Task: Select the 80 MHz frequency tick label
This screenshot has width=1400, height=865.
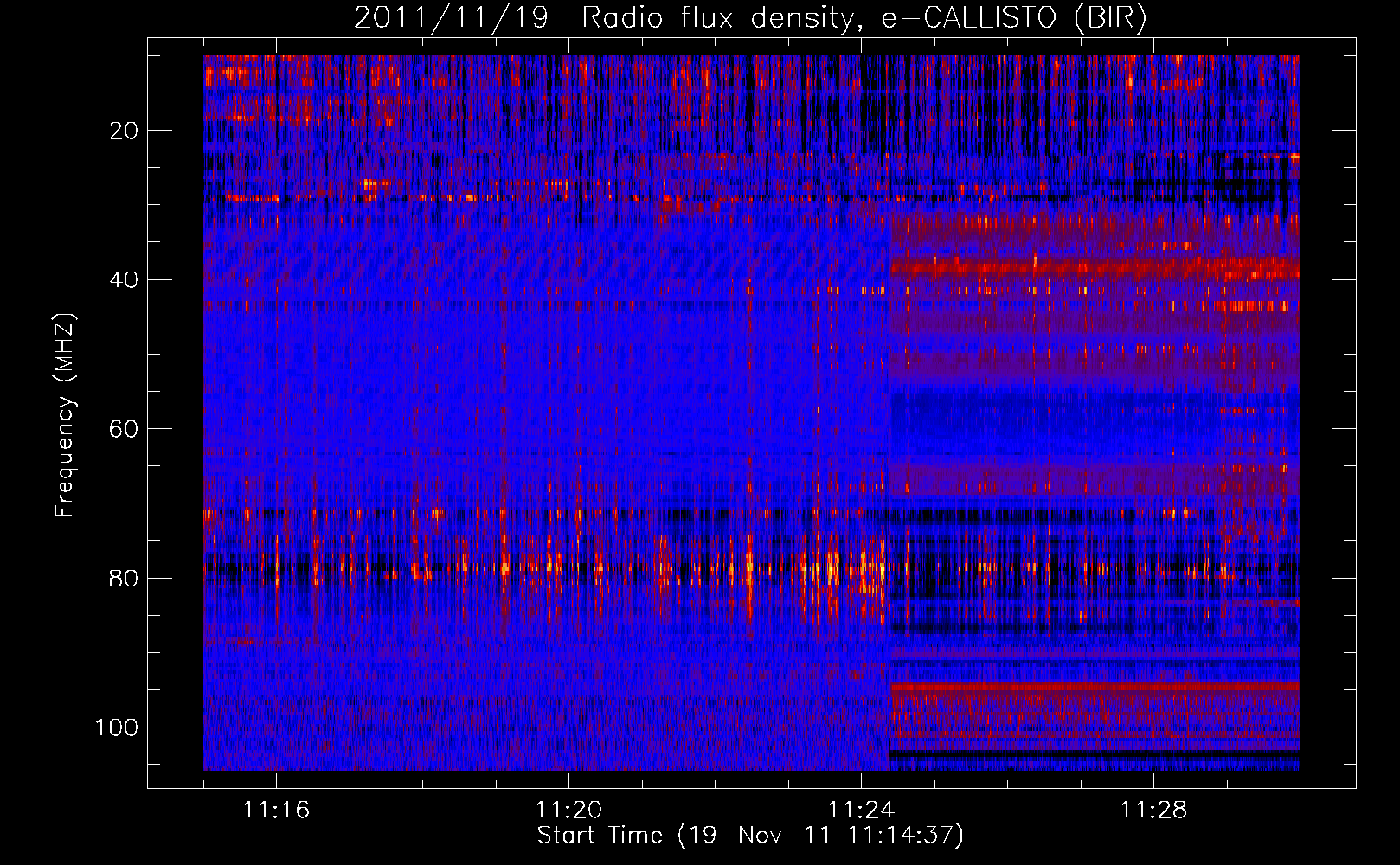Action: pyautogui.click(x=125, y=578)
